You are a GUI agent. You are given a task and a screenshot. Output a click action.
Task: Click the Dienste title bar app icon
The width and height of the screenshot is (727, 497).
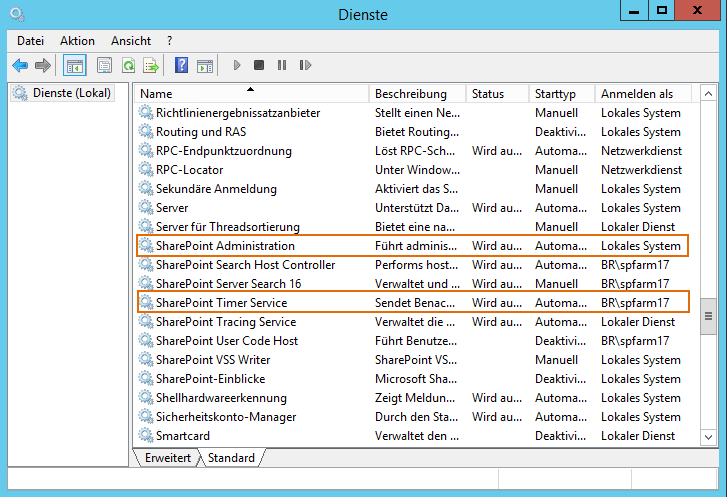17,14
